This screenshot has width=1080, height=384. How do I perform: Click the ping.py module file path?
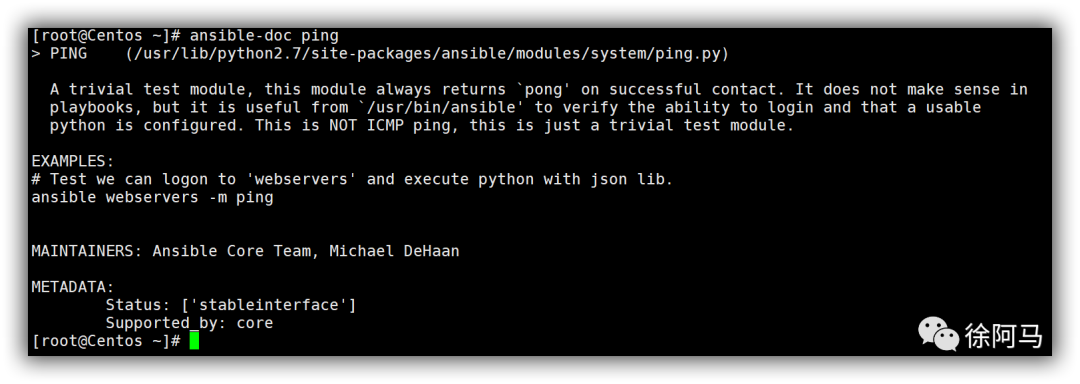coord(427,54)
